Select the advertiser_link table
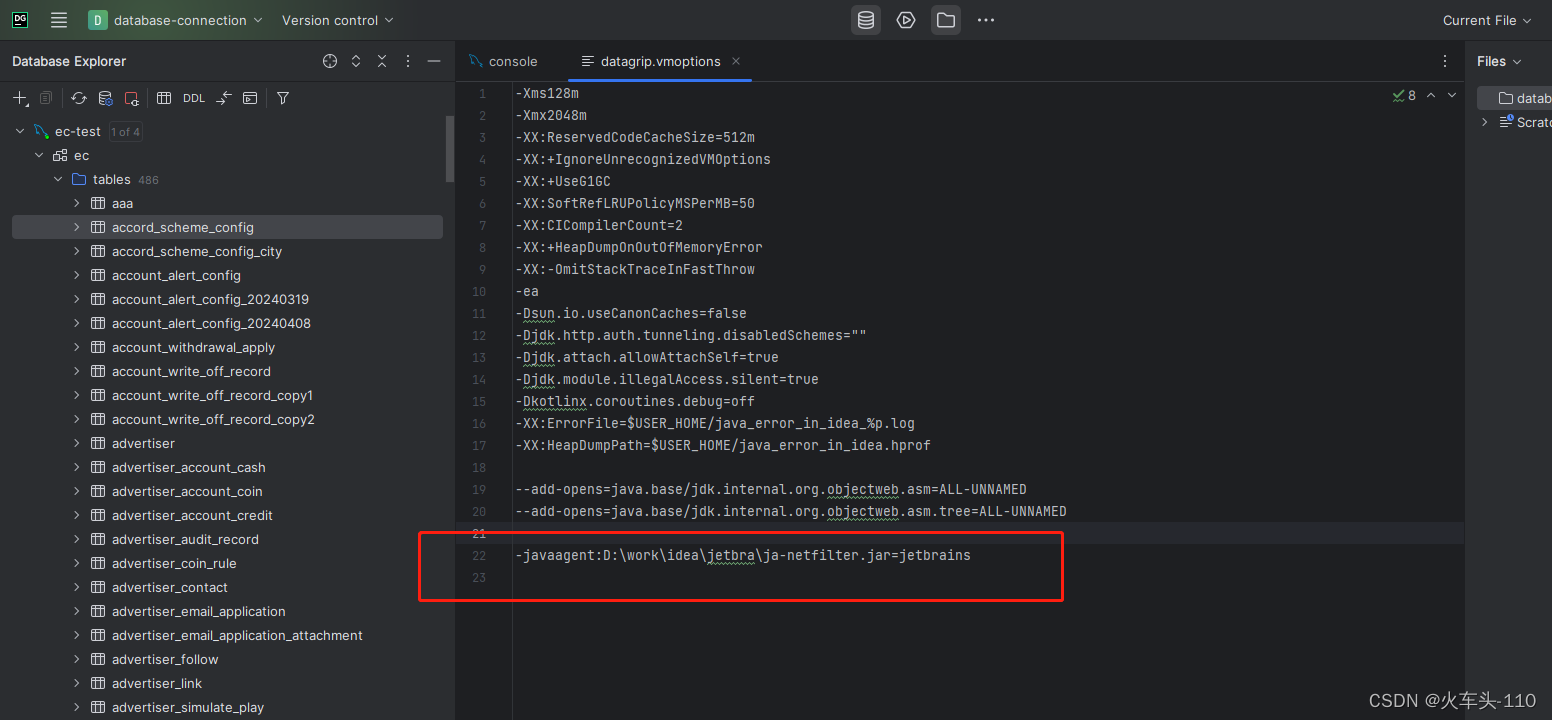 [157, 683]
